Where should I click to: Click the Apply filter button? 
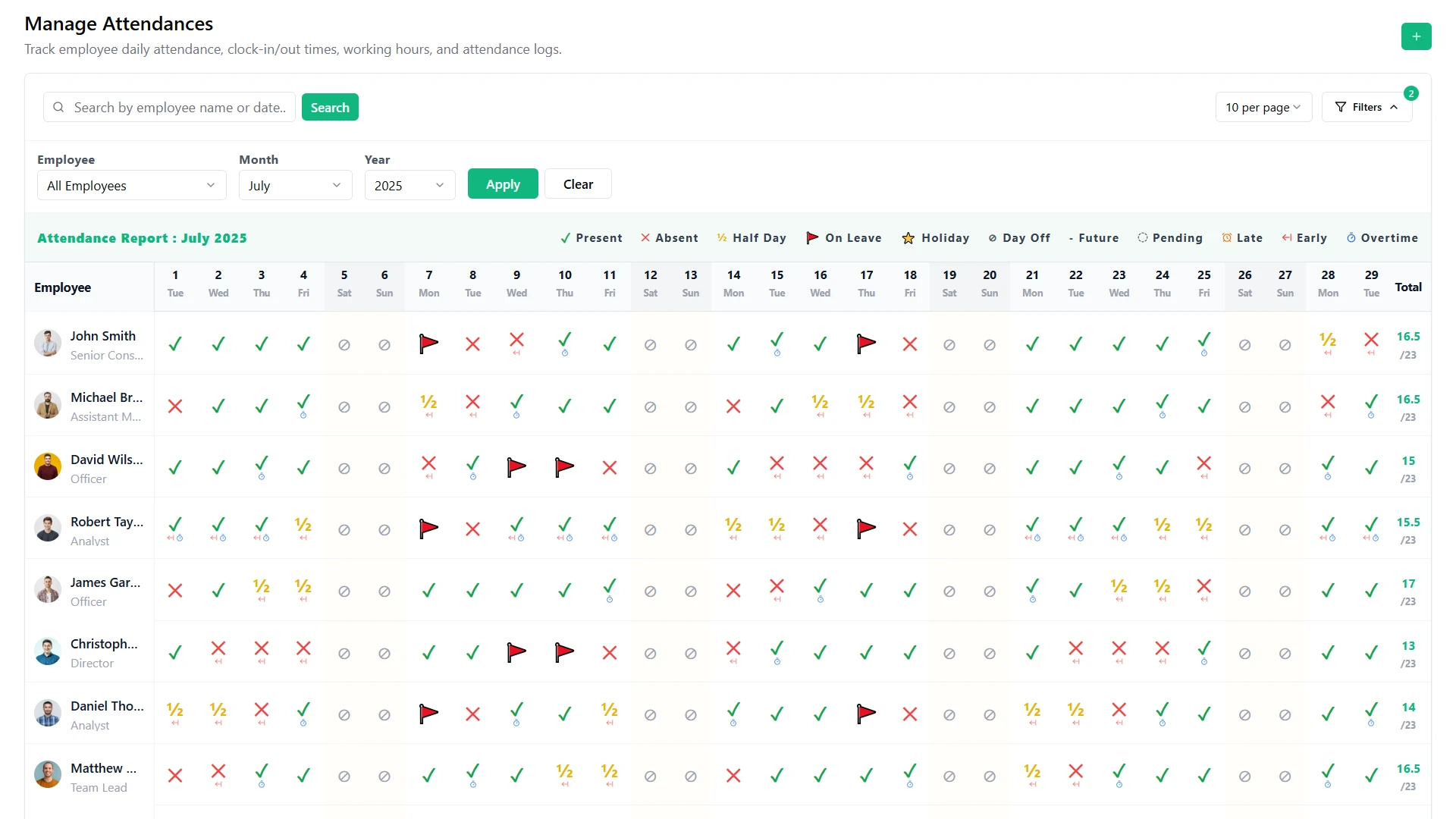point(503,184)
